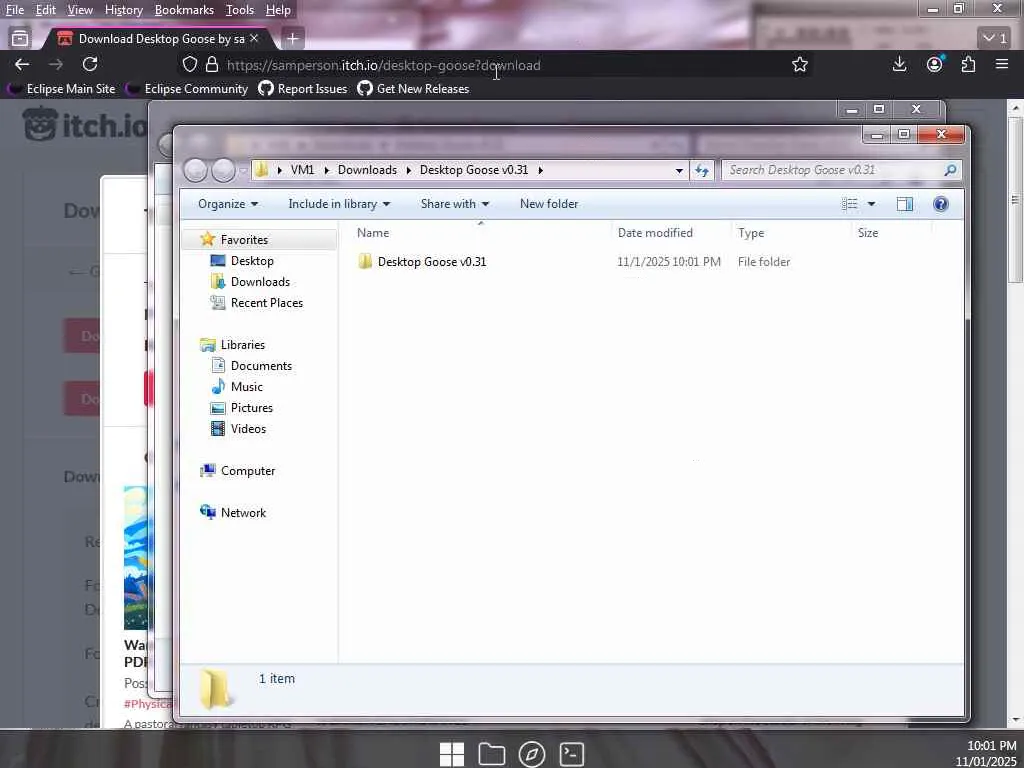Select Downloads under Favorites

click(260, 281)
